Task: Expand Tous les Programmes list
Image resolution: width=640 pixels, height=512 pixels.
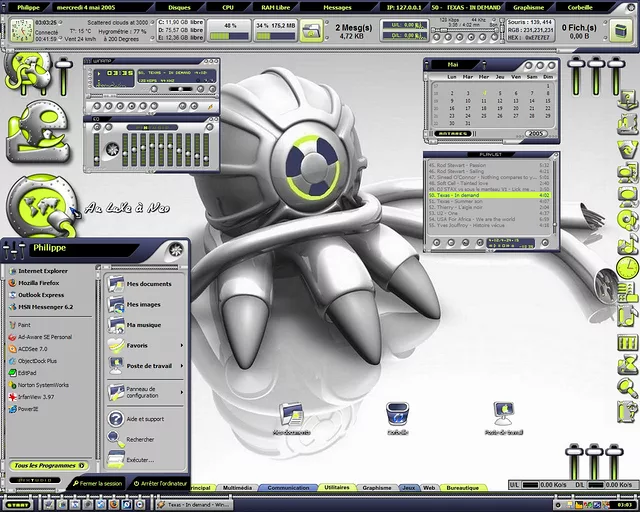Action: [x=46, y=465]
